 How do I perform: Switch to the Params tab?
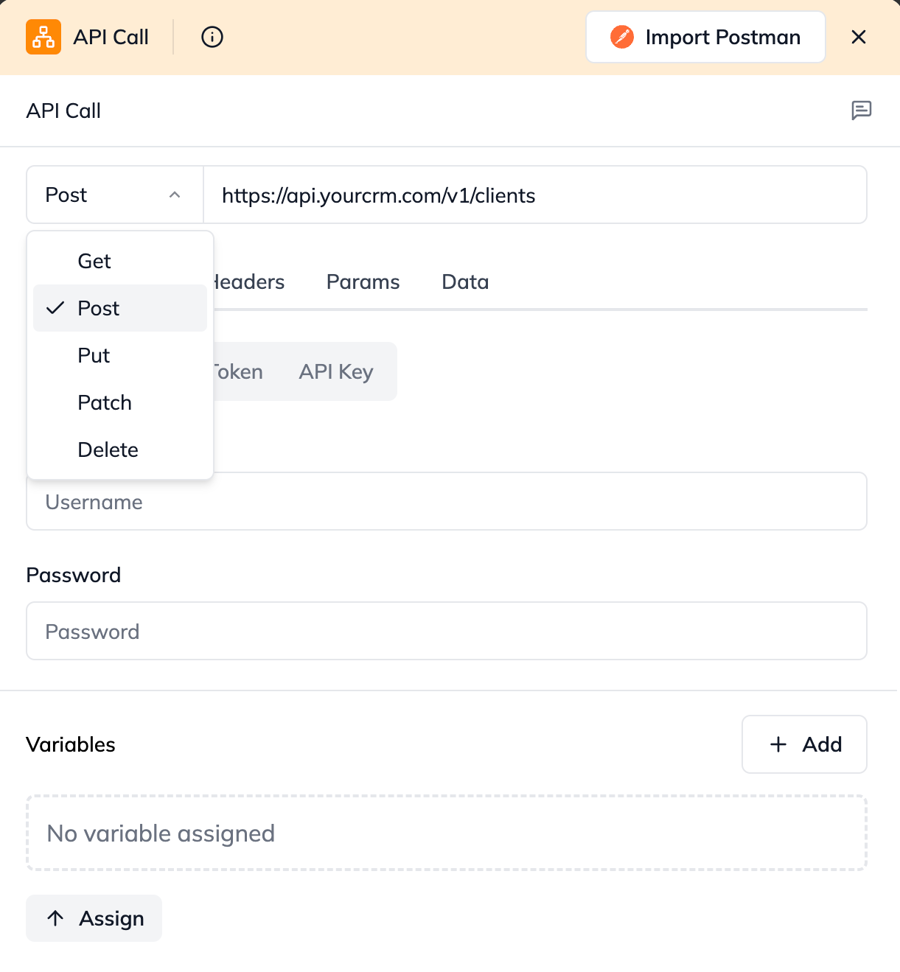(363, 282)
